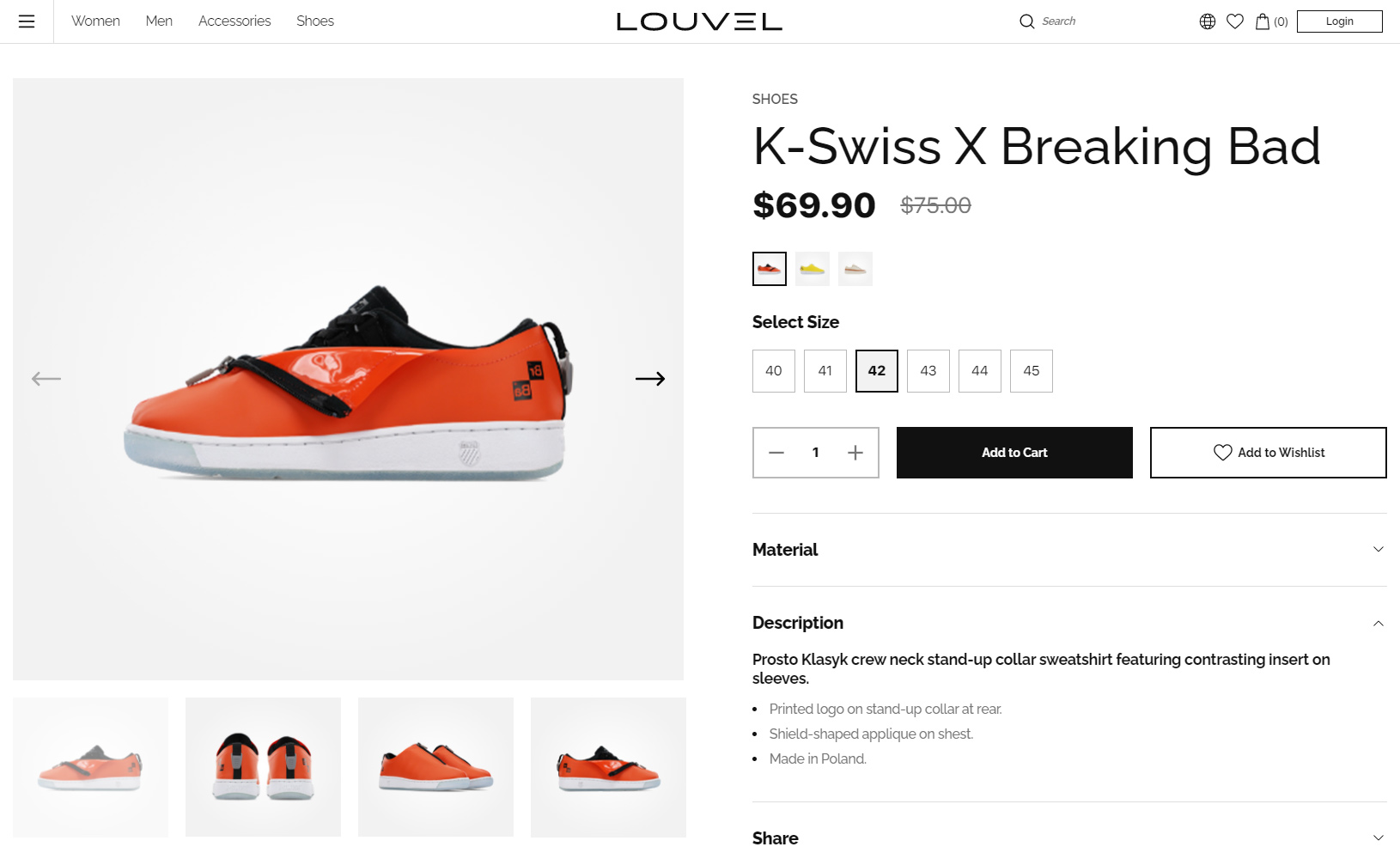Select size 40
The image size is (1400, 859).
click(x=774, y=371)
